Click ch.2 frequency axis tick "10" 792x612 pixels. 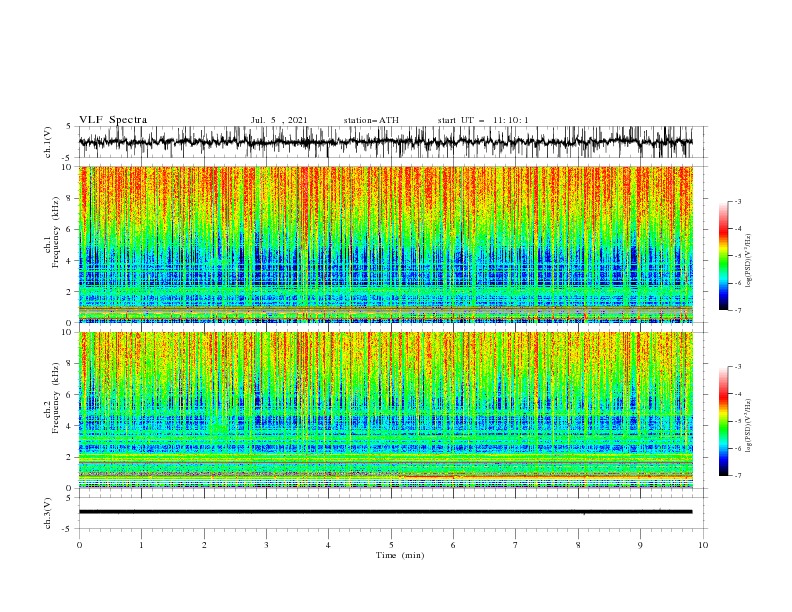67,332
